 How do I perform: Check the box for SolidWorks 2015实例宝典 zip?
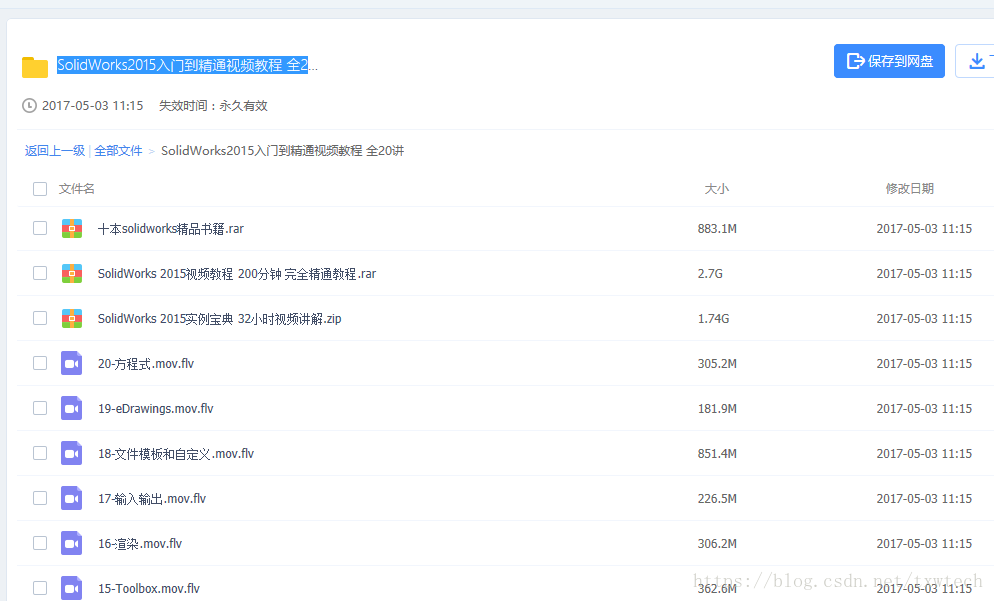point(40,318)
